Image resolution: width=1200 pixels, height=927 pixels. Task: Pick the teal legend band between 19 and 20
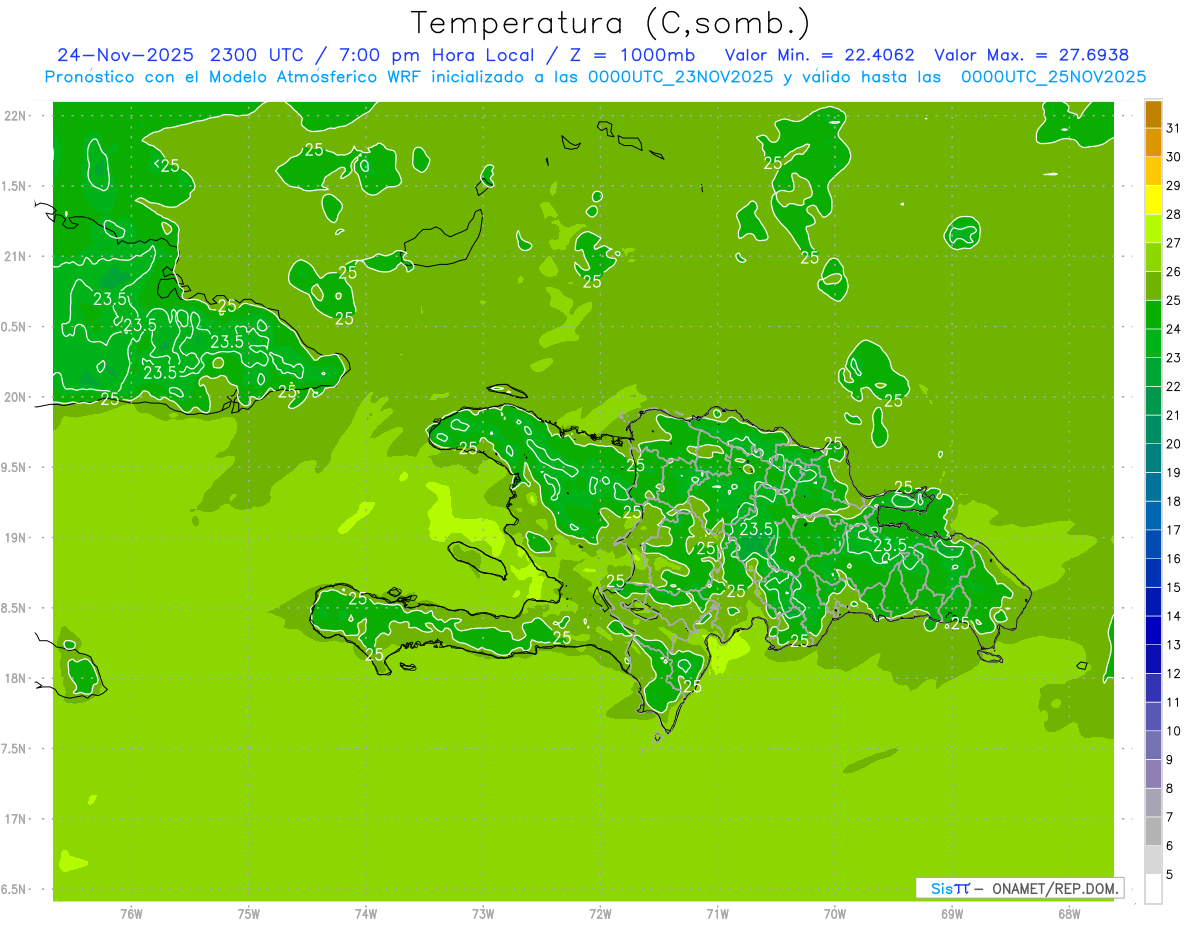tap(1153, 458)
